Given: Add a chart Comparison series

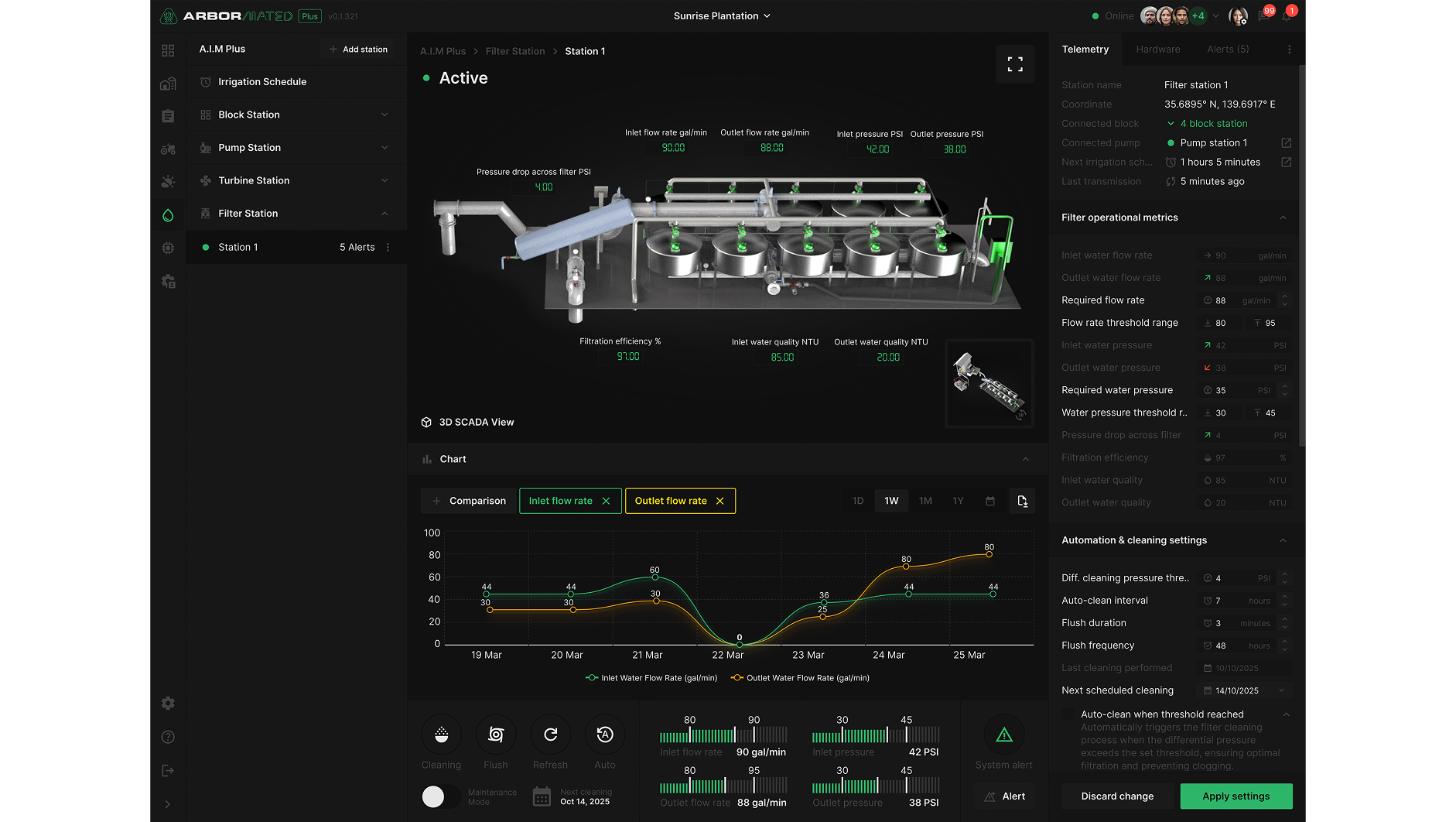Looking at the screenshot, I should click(467, 501).
